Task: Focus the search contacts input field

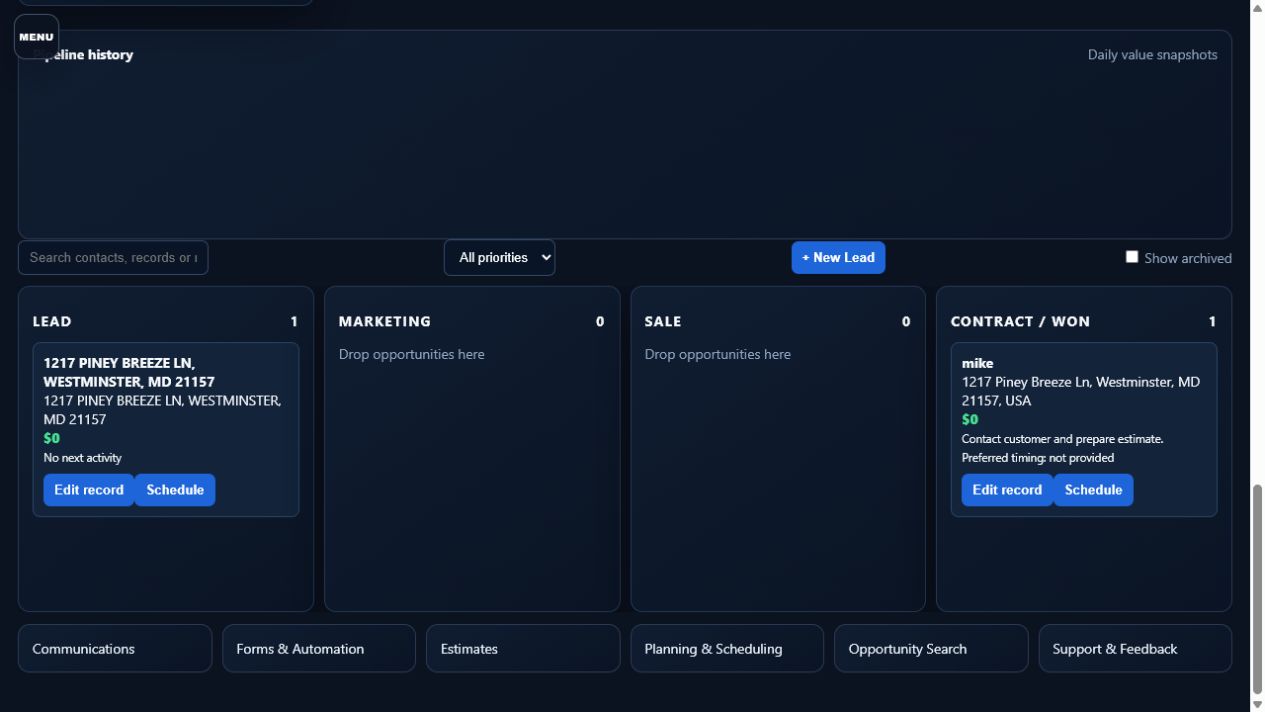Action: click(113, 257)
